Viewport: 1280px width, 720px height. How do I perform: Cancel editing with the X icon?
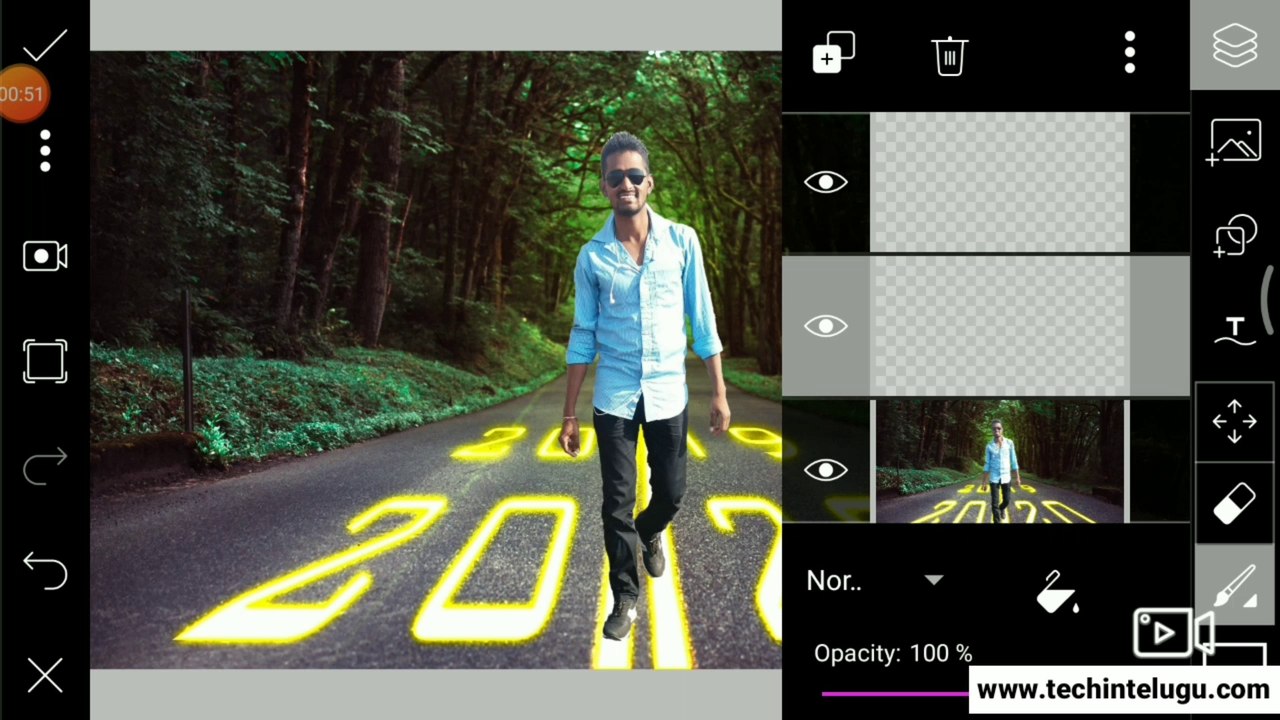pos(45,676)
